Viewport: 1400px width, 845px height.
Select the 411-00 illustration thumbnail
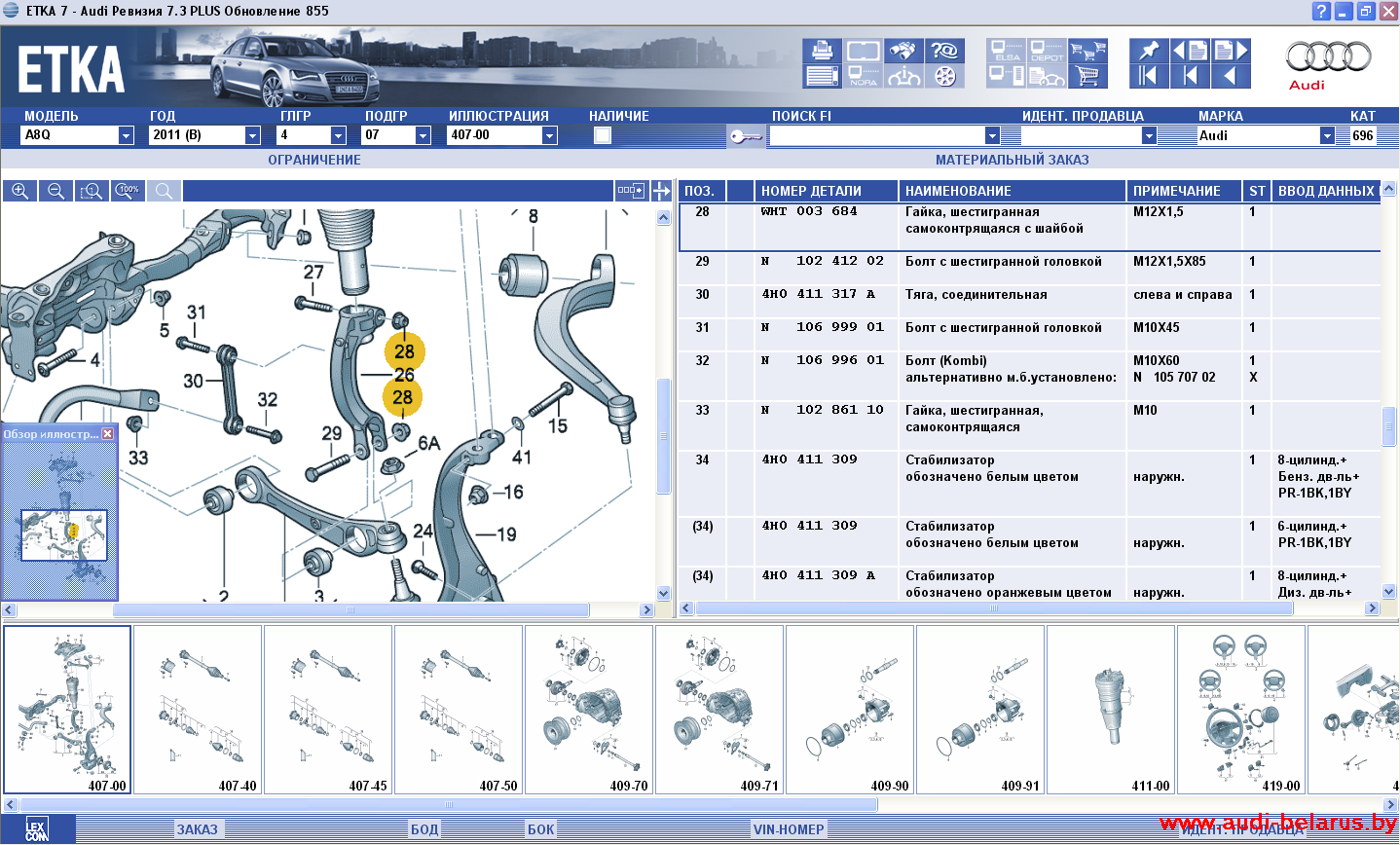click(x=1111, y=710)
